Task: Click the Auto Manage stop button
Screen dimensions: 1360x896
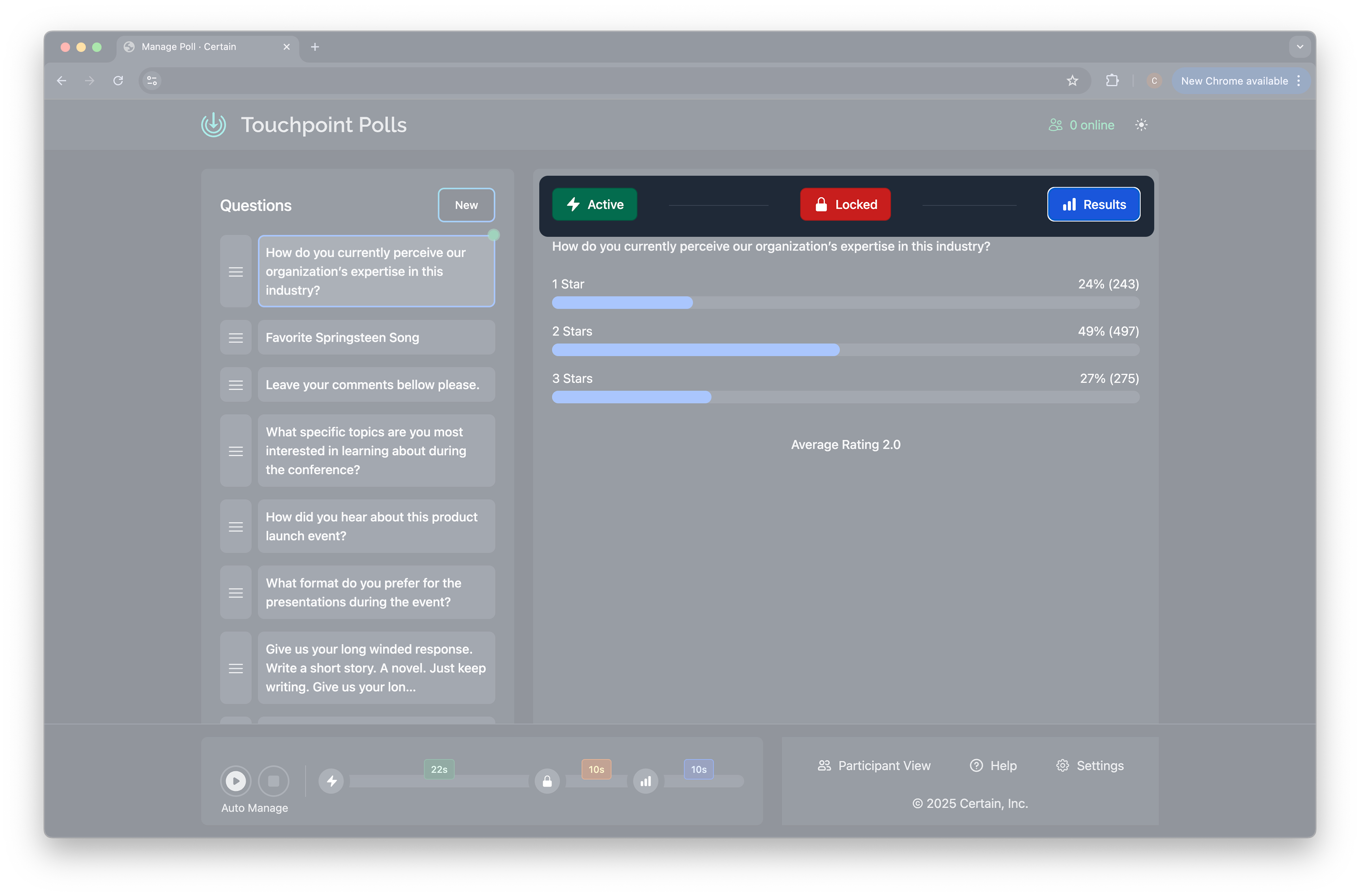Action: tap(273, 781)
